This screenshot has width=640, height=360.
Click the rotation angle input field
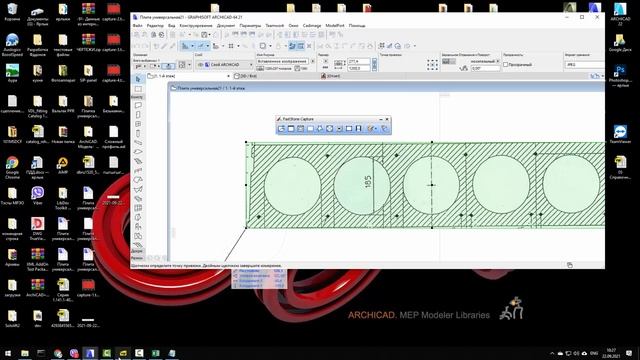485,69
